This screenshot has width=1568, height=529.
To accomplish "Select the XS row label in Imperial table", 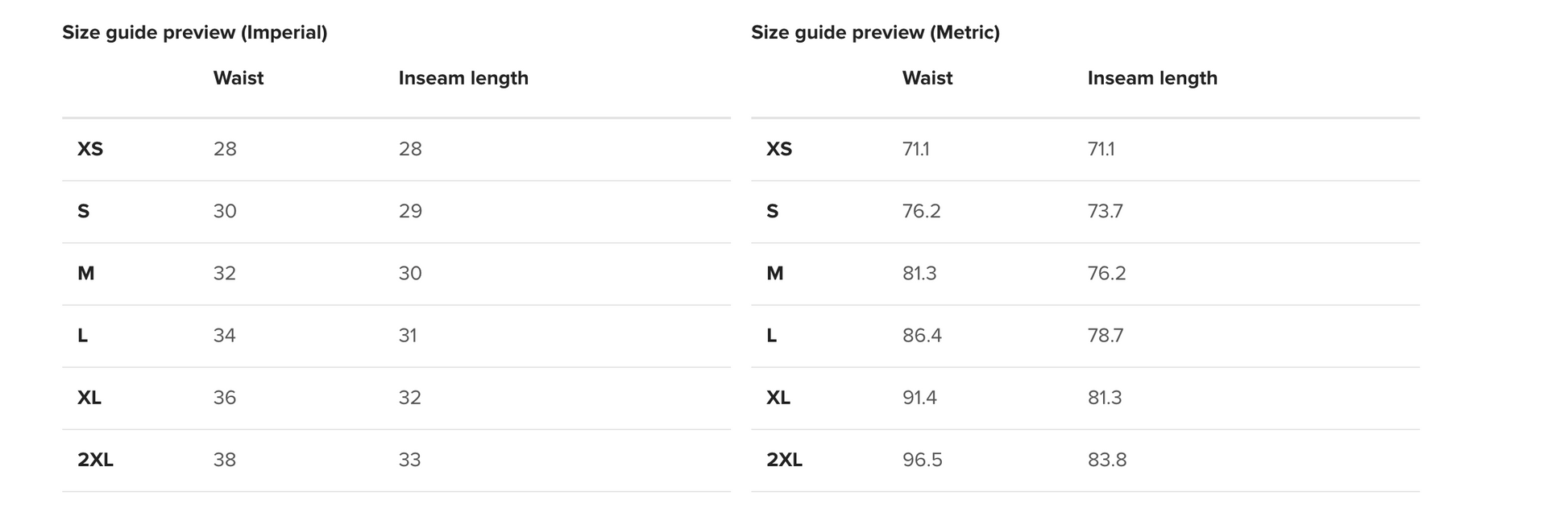I will (90, 149).
